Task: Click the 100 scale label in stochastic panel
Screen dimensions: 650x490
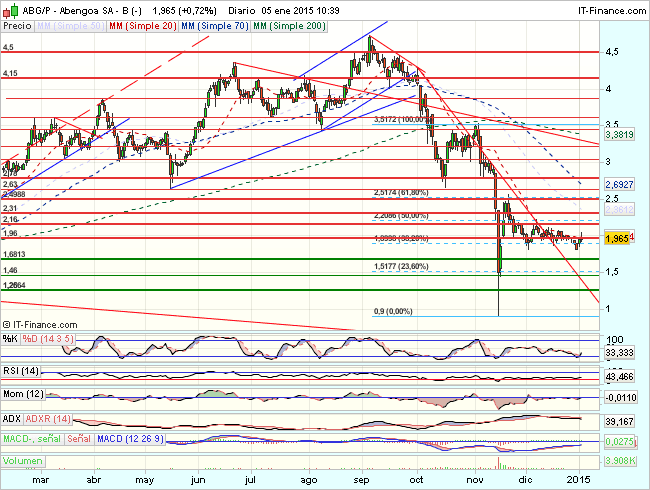Action: pyautogui.click(x=614, y=340)
